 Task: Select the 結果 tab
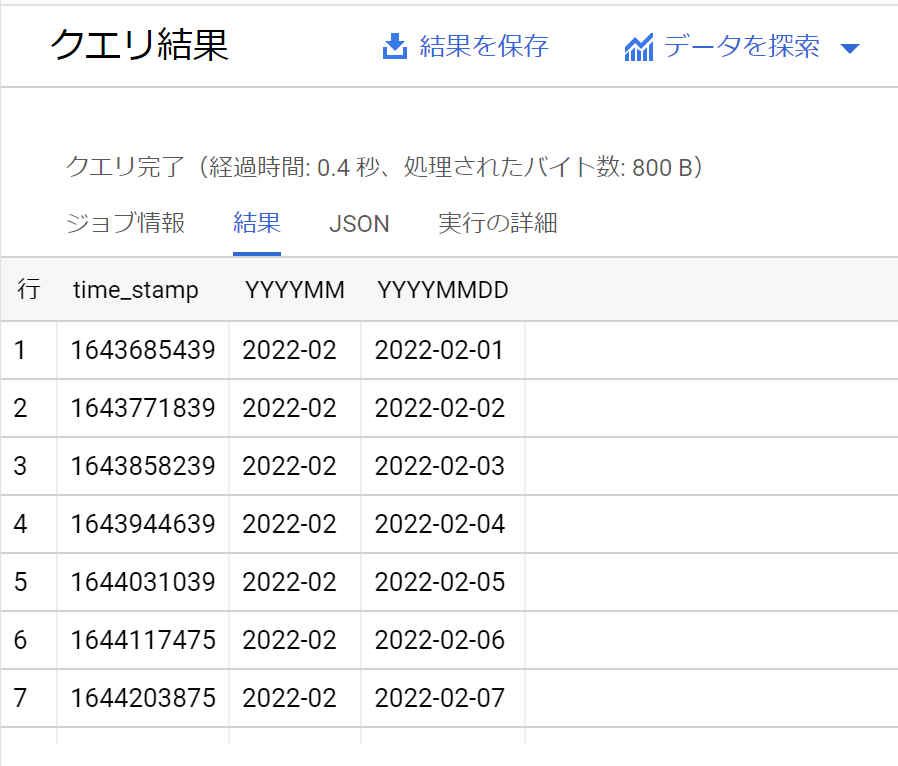257,223
